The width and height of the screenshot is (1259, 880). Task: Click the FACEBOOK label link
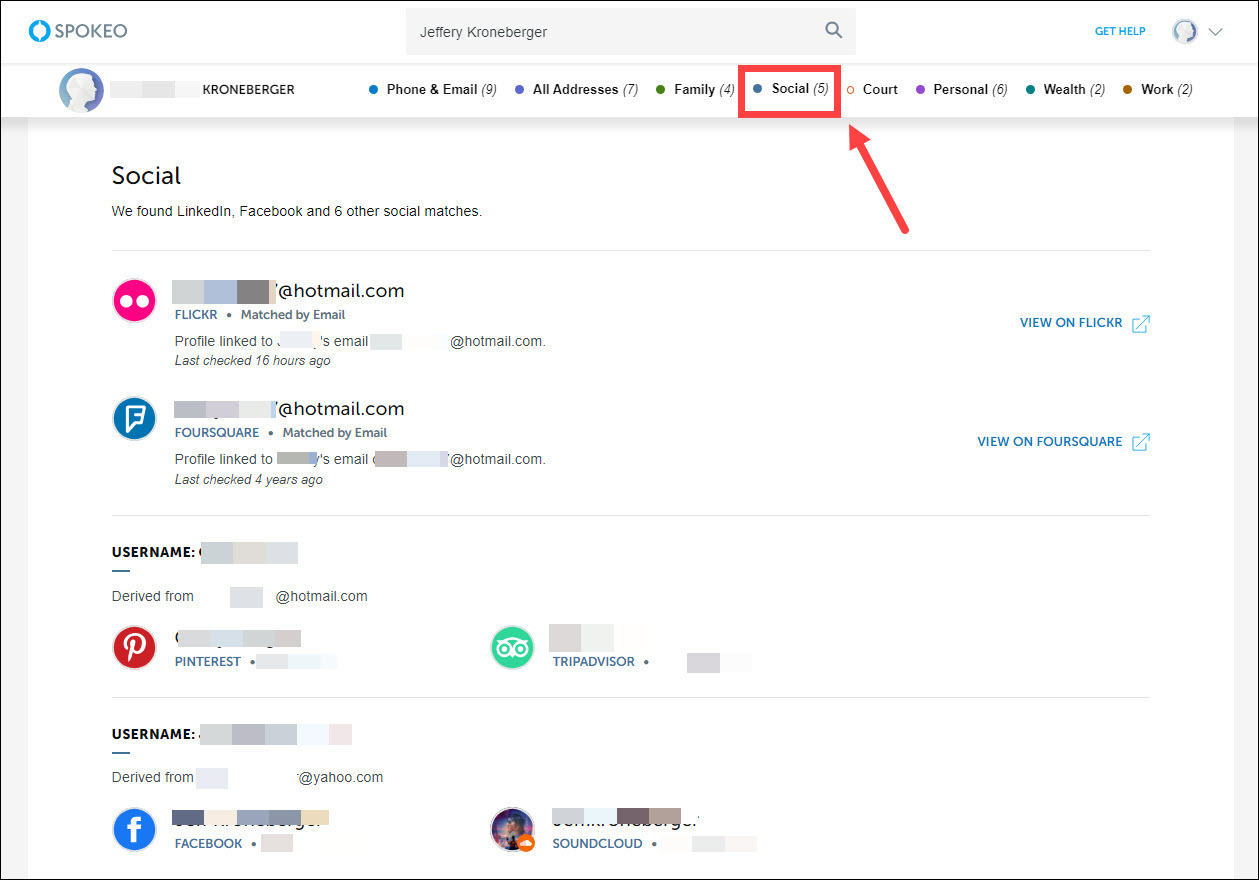[x=208, y=844]
